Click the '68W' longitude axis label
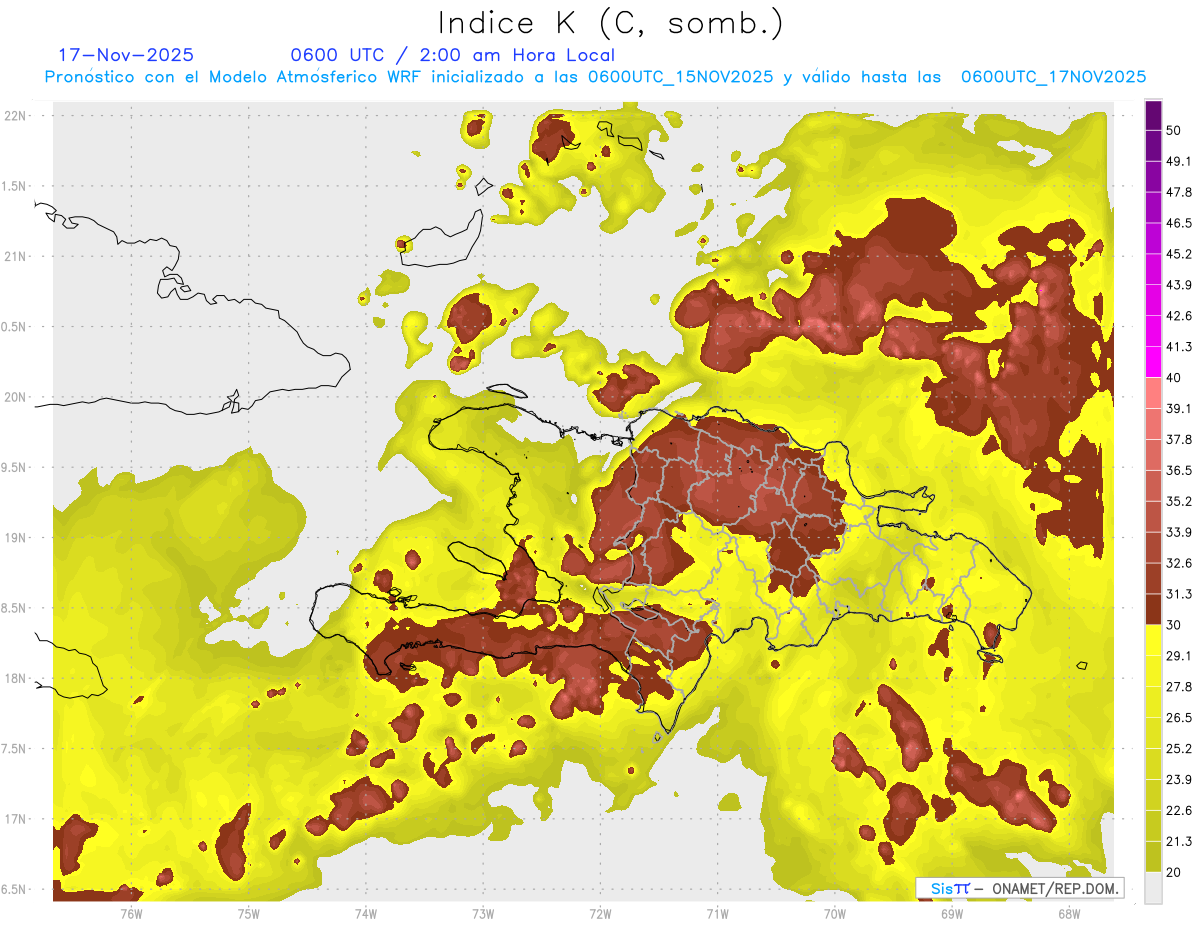 [1068, 914]
